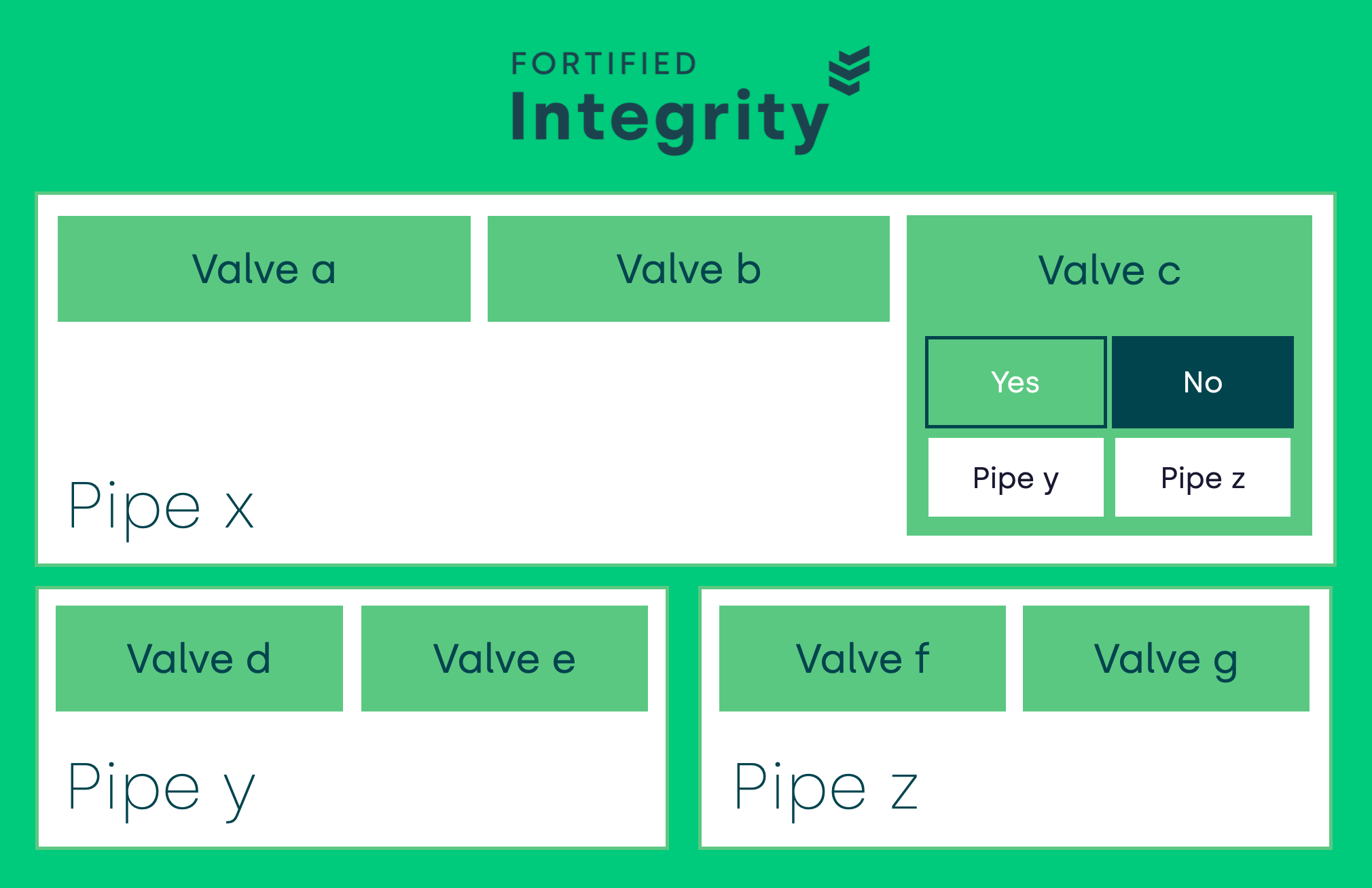The image size is (1372, 888).
Task: Select the Valve e block
Action: (x=504, y=658)
